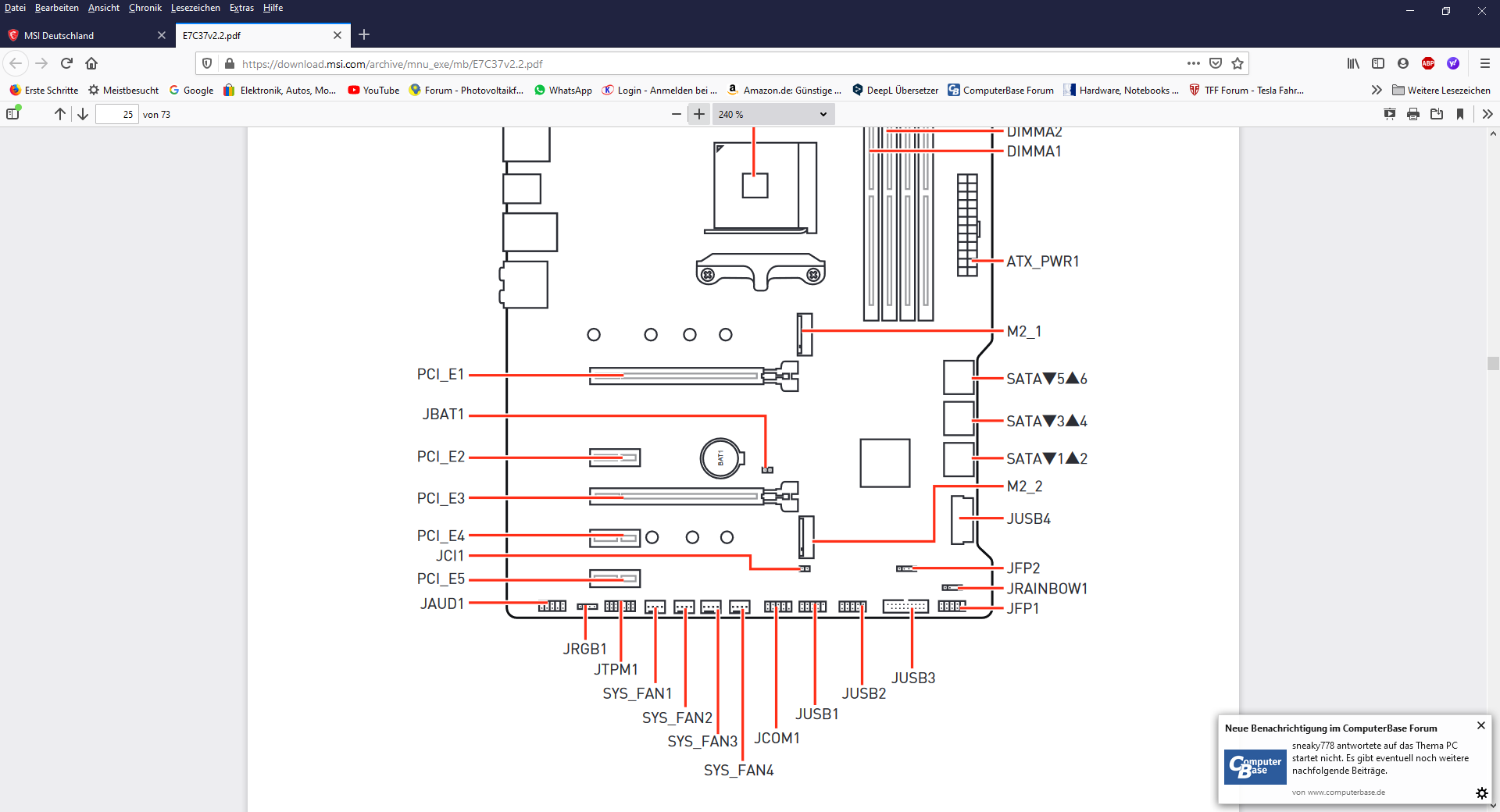Show tracking protection shield info
The height and width of the screenshot is (812, 1500).
207,63
